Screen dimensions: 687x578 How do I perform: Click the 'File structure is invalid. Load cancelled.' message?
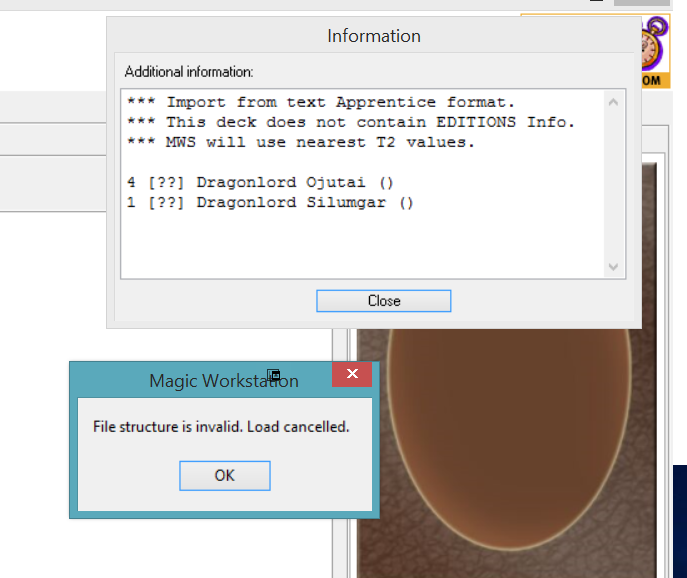(x=221, y=427)
